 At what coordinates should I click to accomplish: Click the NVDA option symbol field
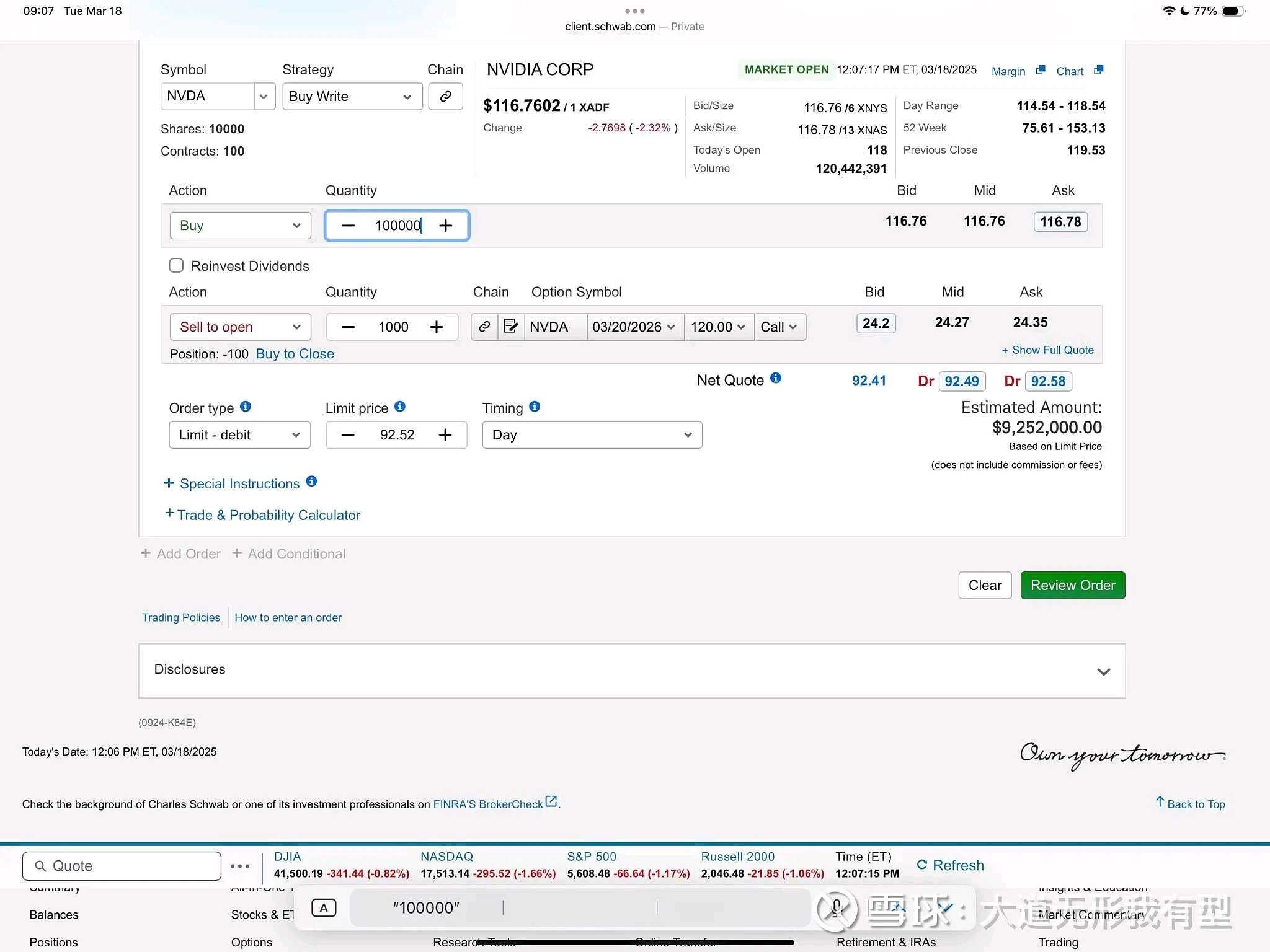pos(556,327)
